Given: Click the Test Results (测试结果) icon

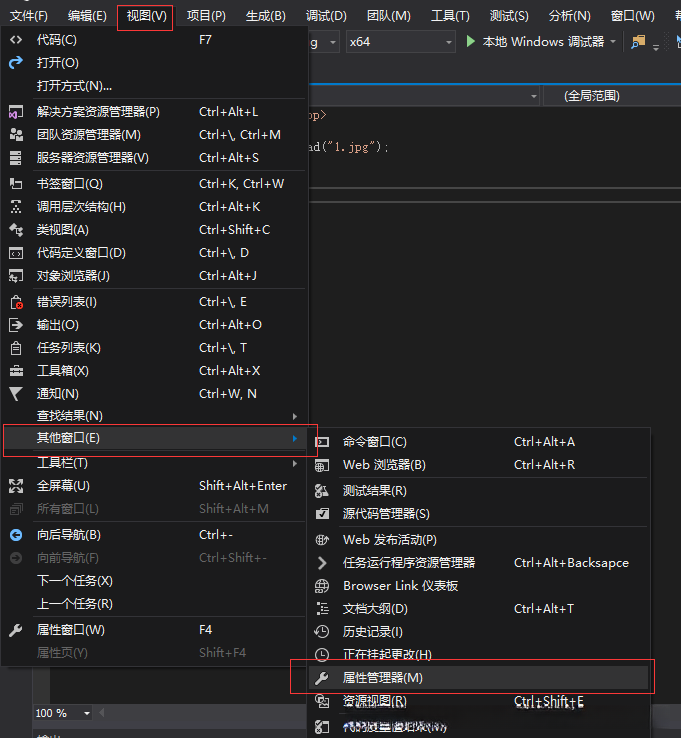Looking at the screenshot, I should pos(322,491).
